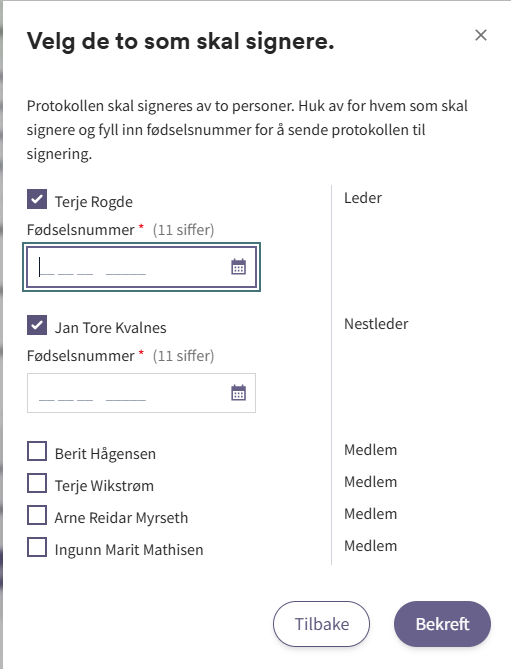The height and width of the screenshot is (669, 511).
Task: Click the name text 'Terje Wikstrøm'
Action: coord(104,486)
